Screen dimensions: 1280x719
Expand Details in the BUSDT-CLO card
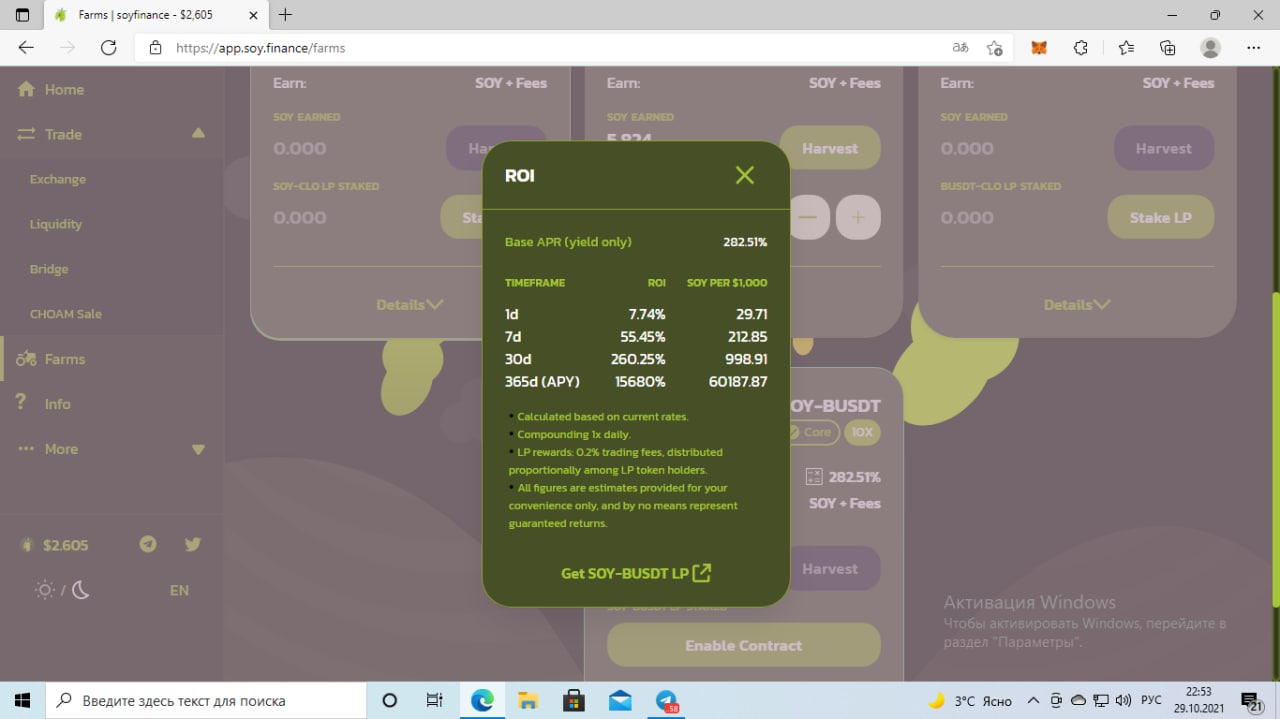coord(1077,304)
